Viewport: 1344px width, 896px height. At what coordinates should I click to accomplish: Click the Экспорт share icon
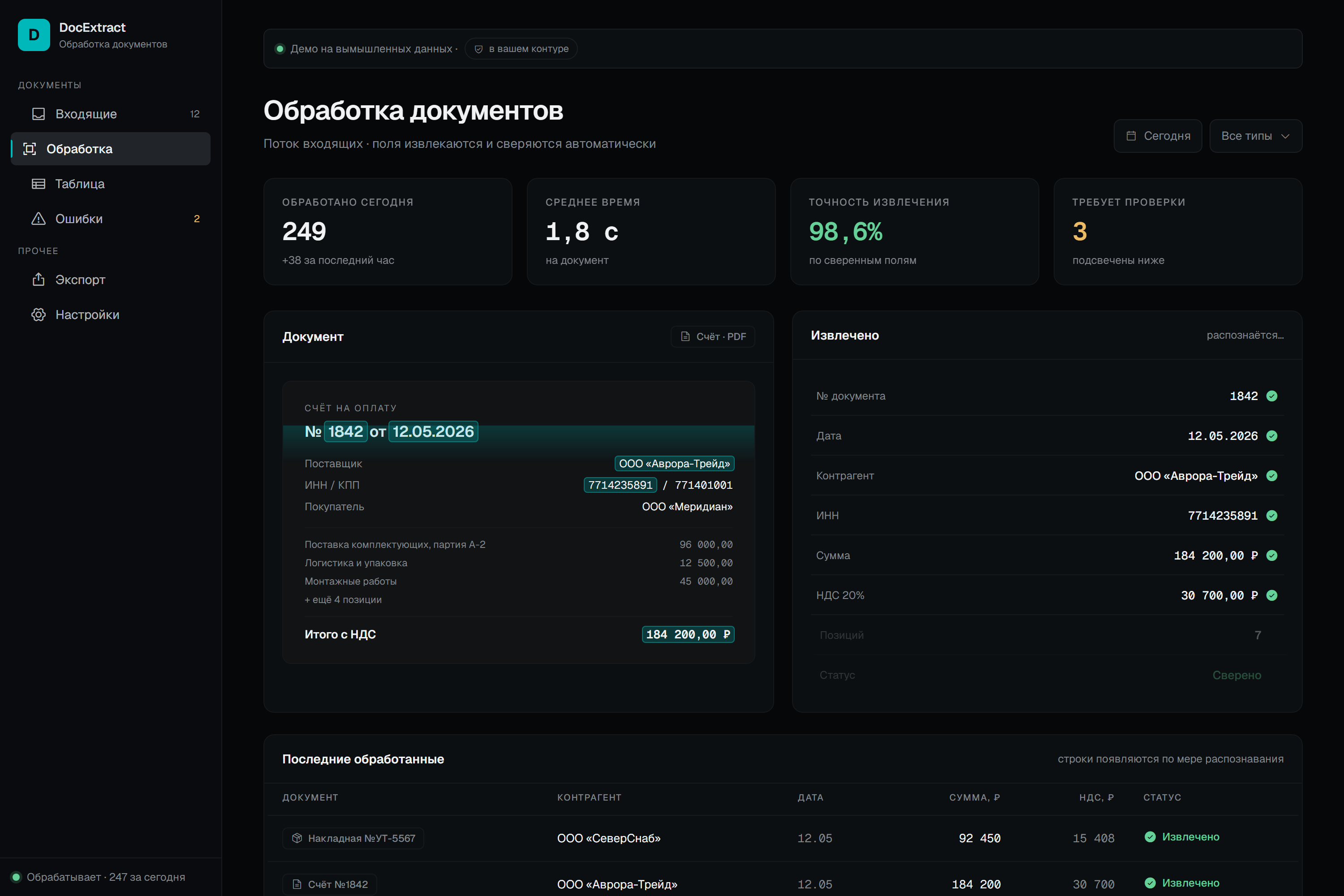pyautogui.click(x=38, y=280)
